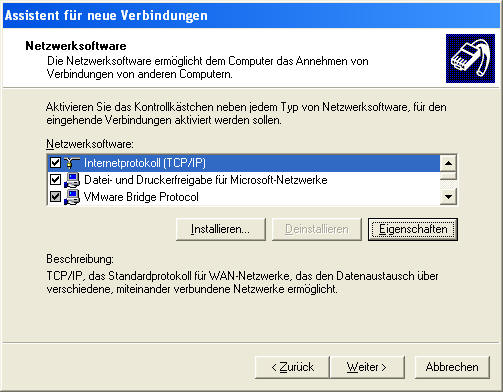Select the Internetprotokoll (TCP/IP) list entry

click(x=244, y=163)
